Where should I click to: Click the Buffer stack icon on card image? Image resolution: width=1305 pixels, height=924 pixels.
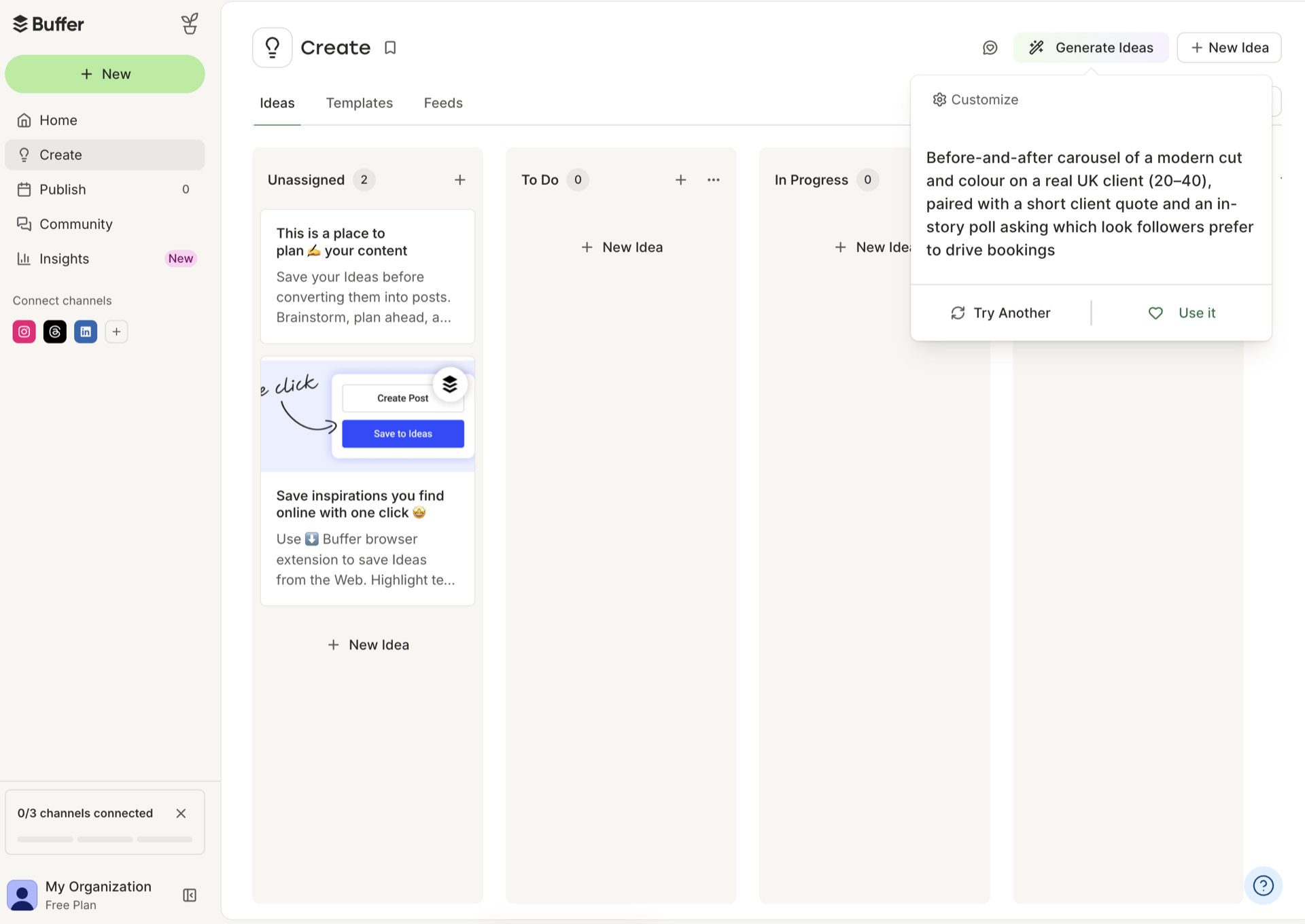pyautogui.click(x=450, y=385)
